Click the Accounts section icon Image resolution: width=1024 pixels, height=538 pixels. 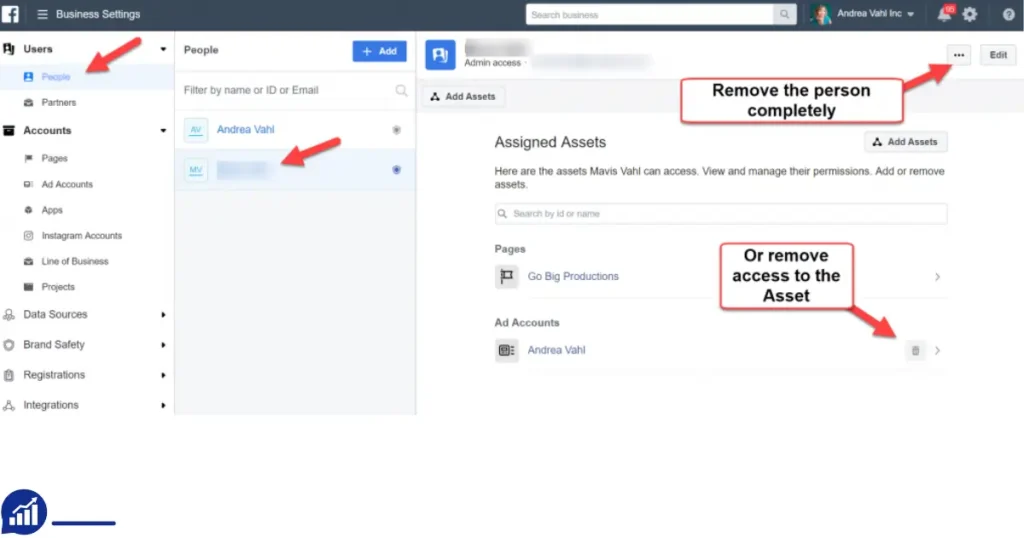point(8,131)
